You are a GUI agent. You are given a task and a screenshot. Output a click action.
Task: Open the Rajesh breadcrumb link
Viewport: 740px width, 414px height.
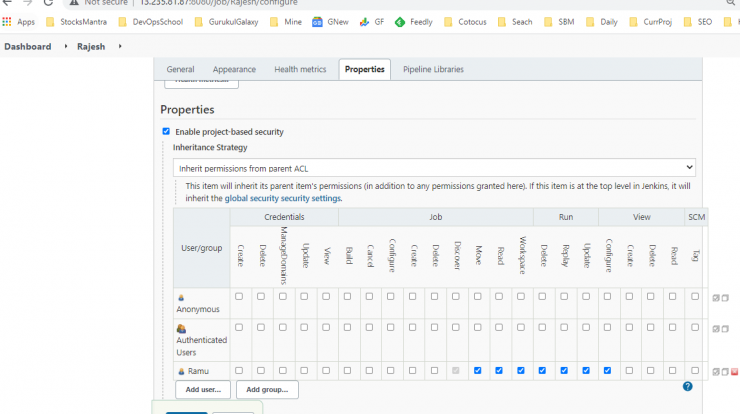(91, 46)
